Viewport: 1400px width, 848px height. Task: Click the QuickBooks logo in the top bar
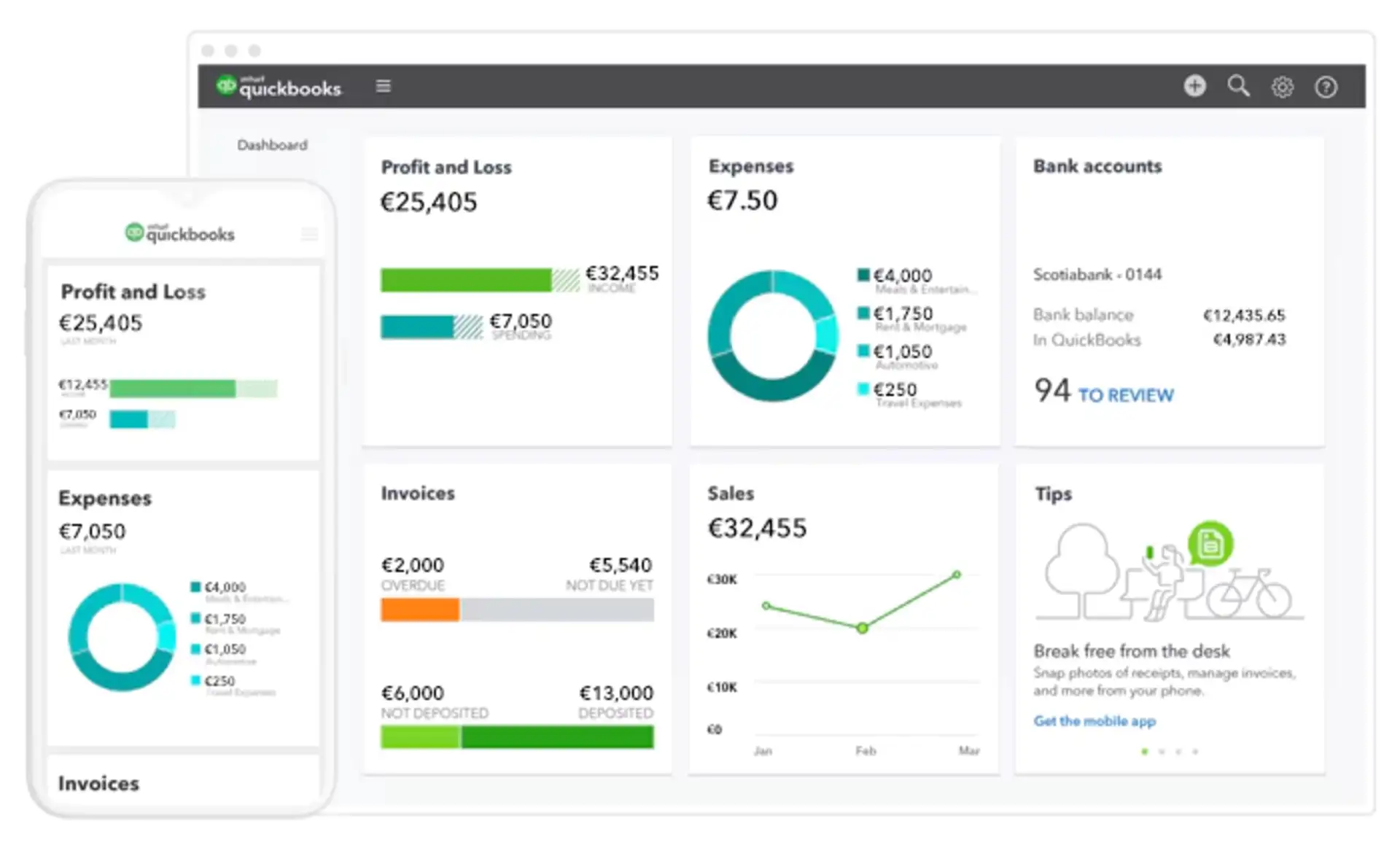click(279, 85)
